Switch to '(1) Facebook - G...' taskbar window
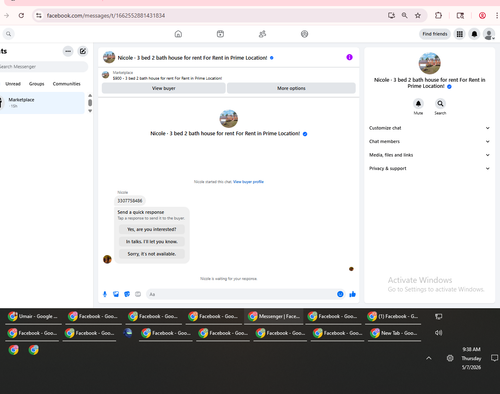The image size is (500, 394). click(x=393, y=316)
